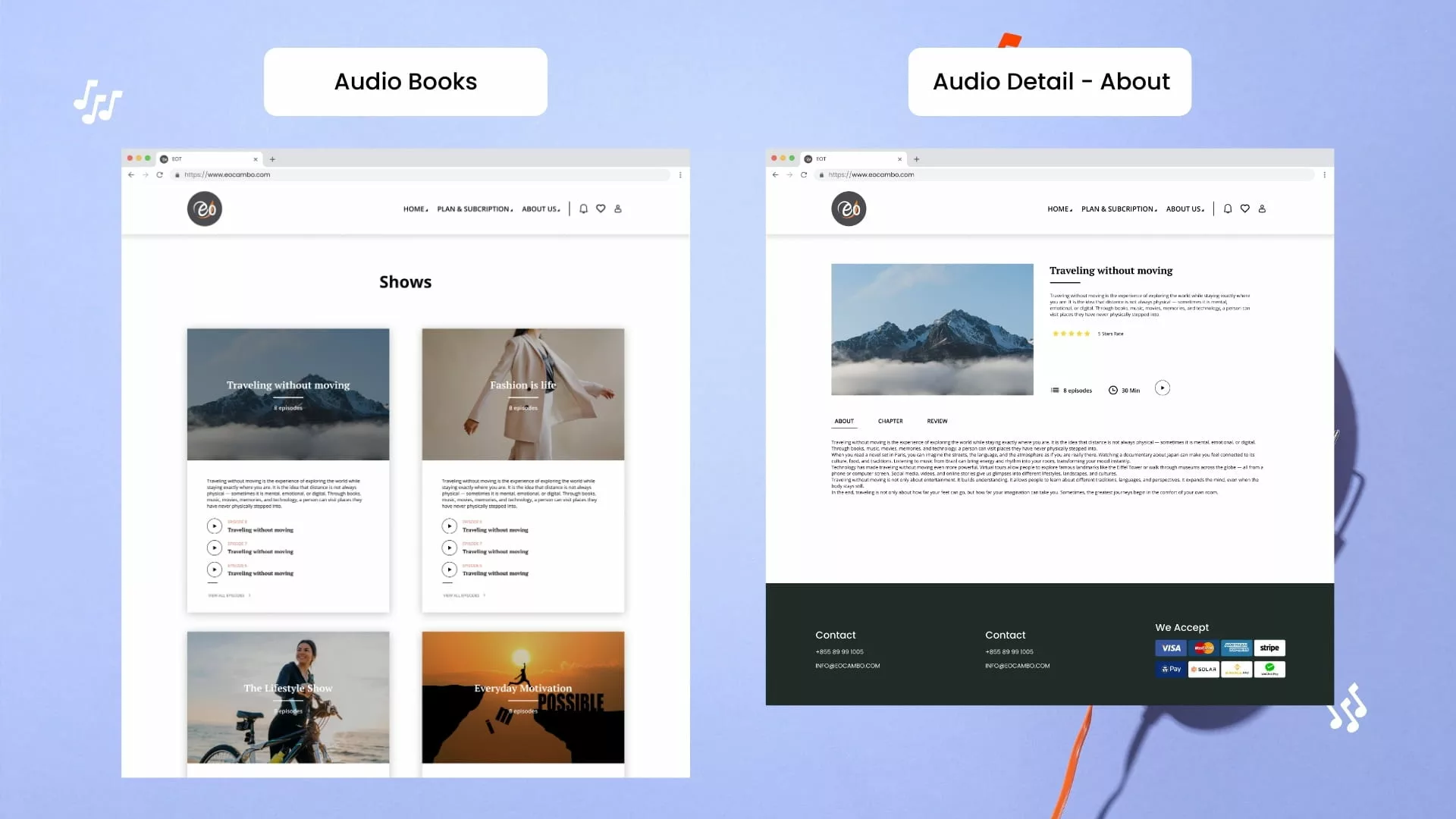
Task: Click the heart favorites icon in left browser
Action: 601,209
